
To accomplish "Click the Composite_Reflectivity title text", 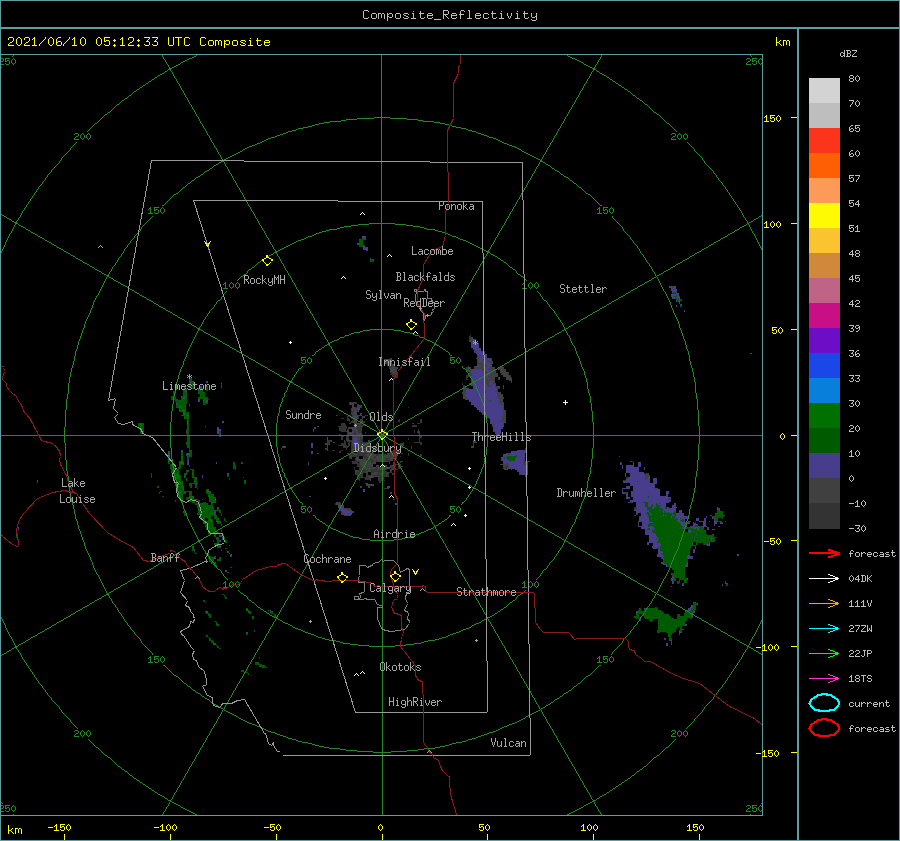I will click(450, 15).
